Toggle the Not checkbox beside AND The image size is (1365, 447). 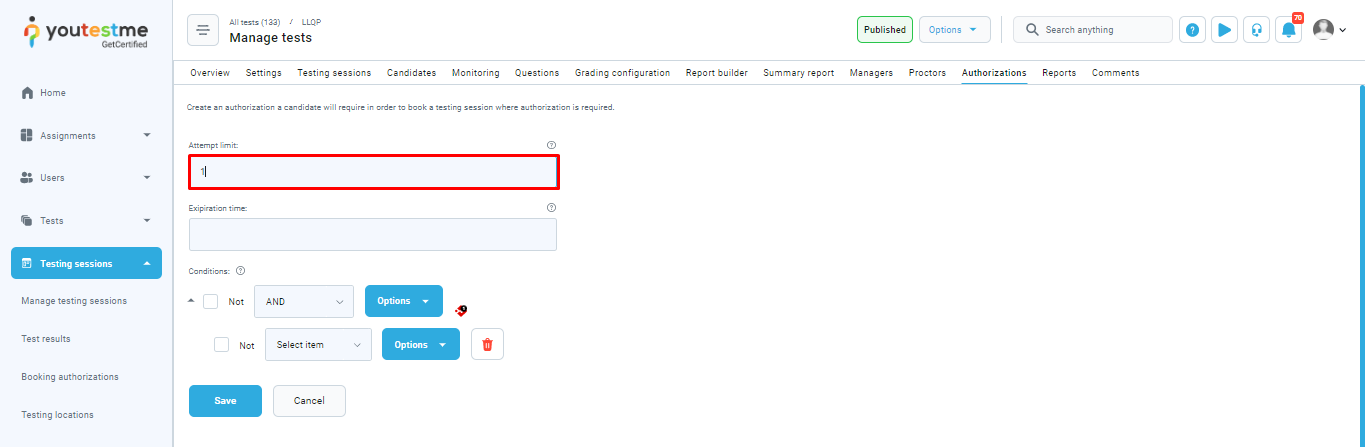tap(210, 301)
